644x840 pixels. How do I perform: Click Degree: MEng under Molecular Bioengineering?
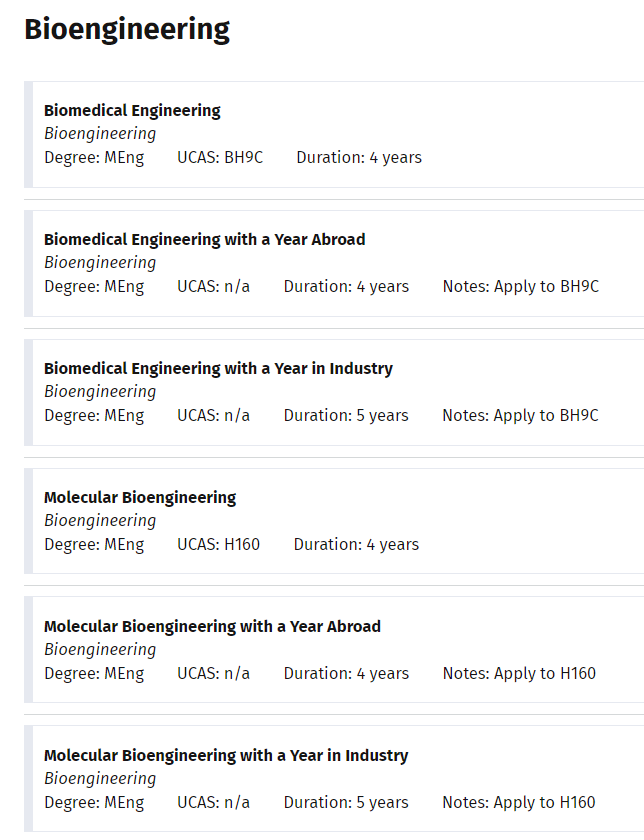[94, 545]
